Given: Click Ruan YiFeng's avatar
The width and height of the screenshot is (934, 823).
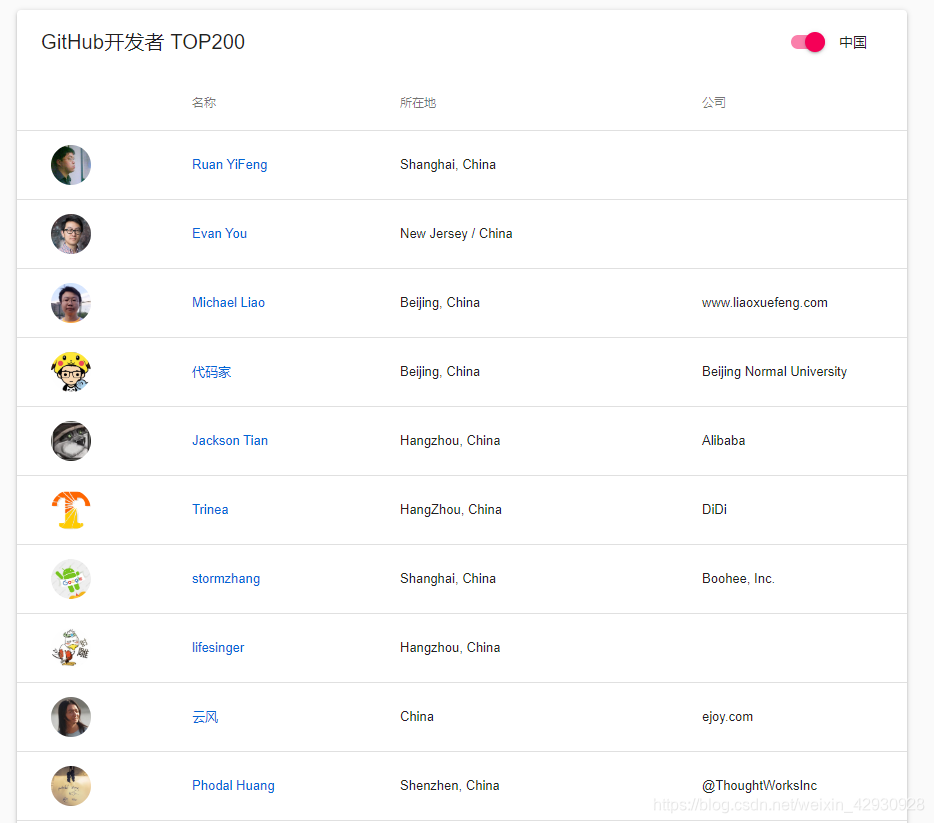Looking at the screenshot, I should 71,165.
